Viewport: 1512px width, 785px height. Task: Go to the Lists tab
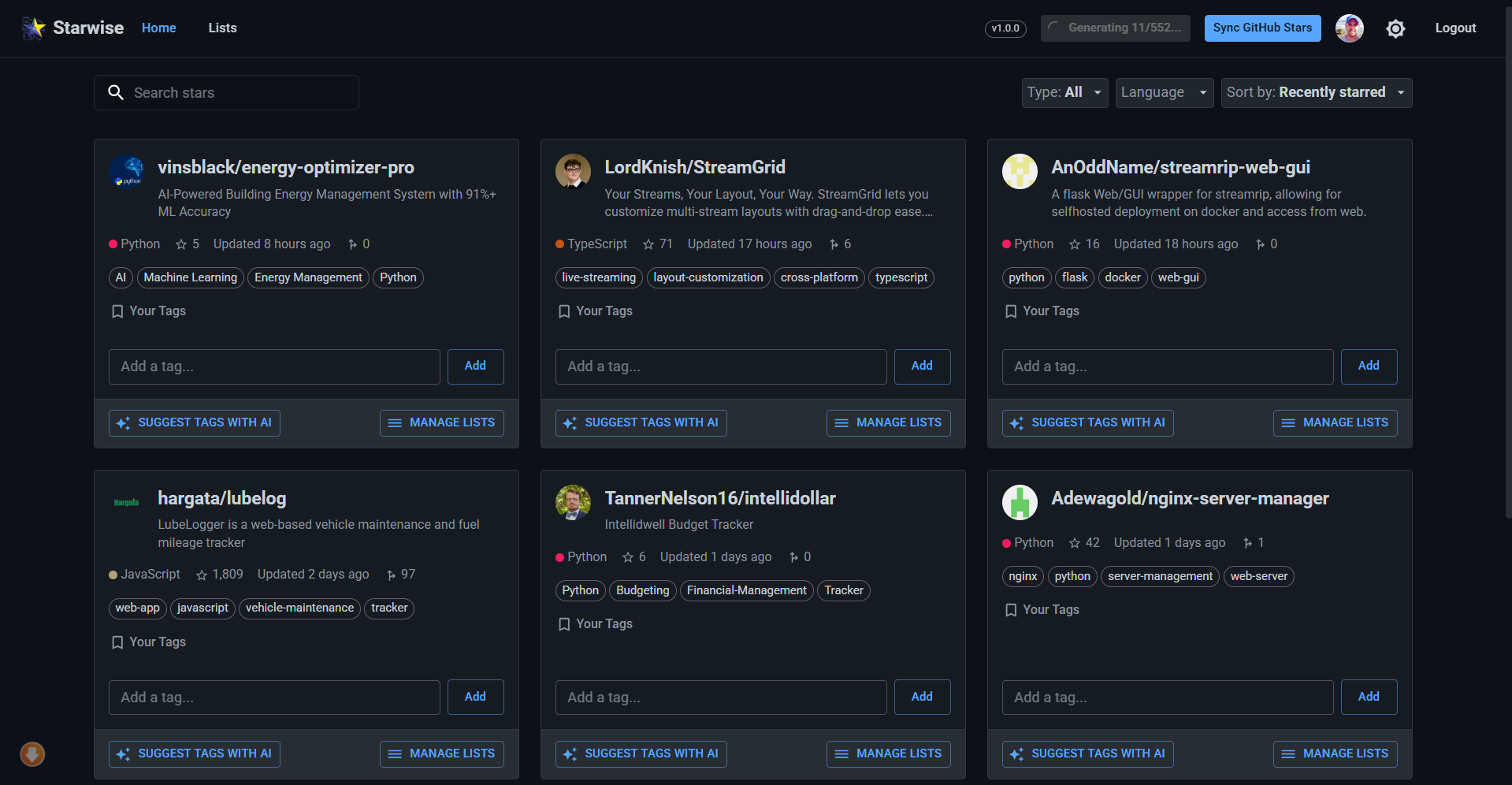(x=222, y=28)
